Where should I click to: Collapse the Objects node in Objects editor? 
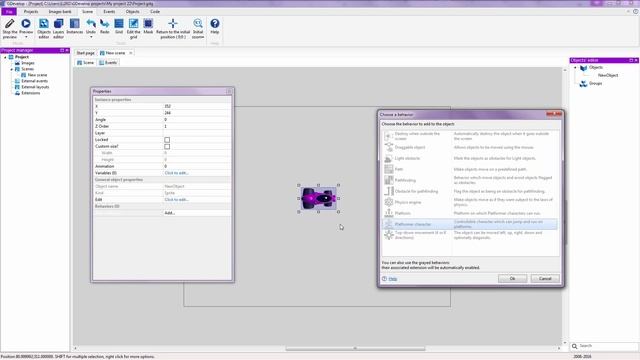coord(576,68)
